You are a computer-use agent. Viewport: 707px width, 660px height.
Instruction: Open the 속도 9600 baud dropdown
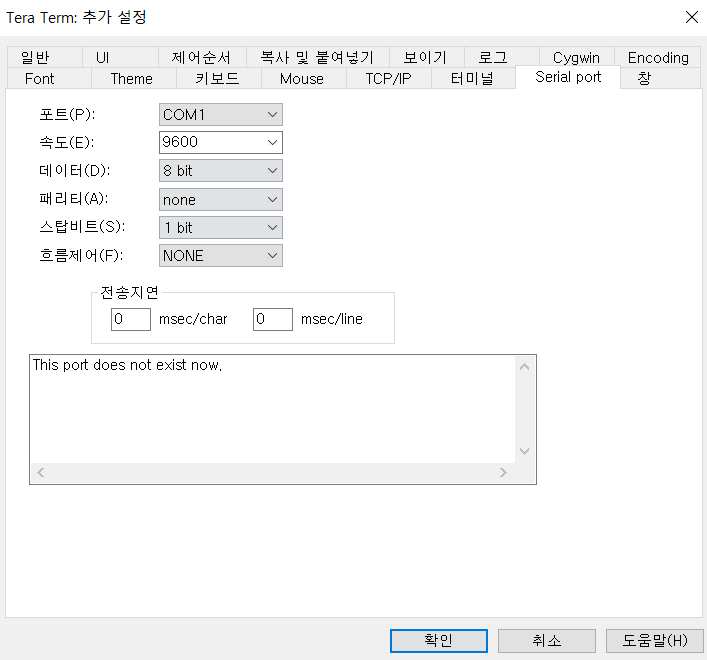tap(220, 142)
